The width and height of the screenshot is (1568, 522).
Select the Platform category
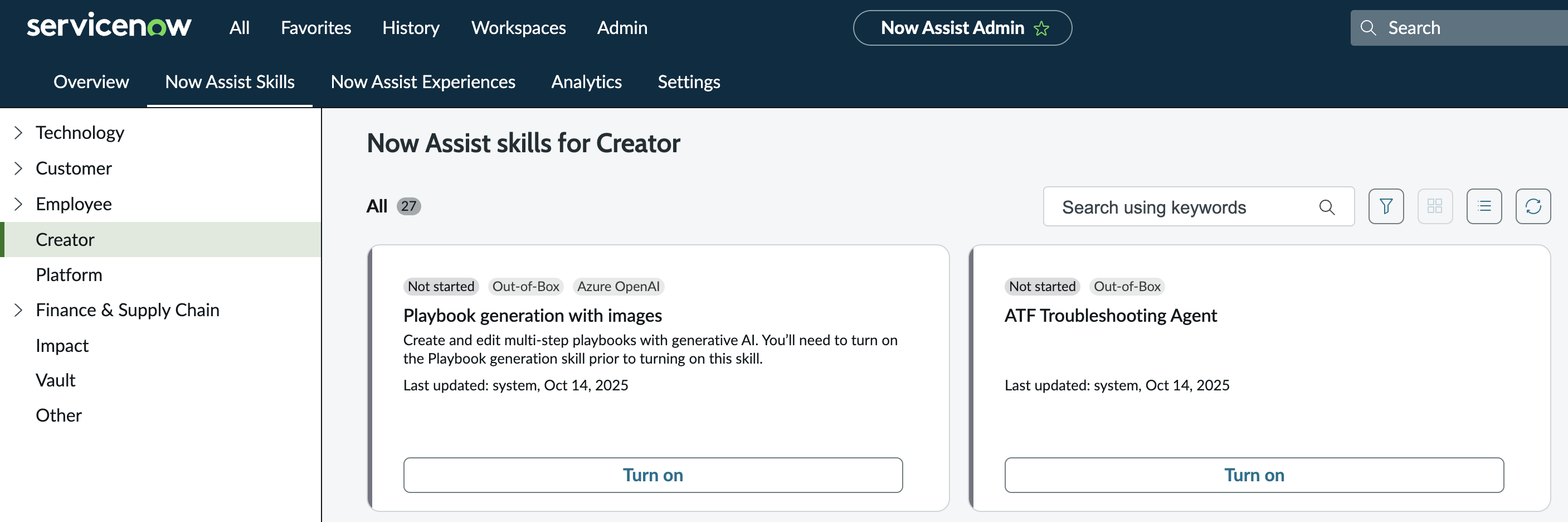click(x=69, y=275)
